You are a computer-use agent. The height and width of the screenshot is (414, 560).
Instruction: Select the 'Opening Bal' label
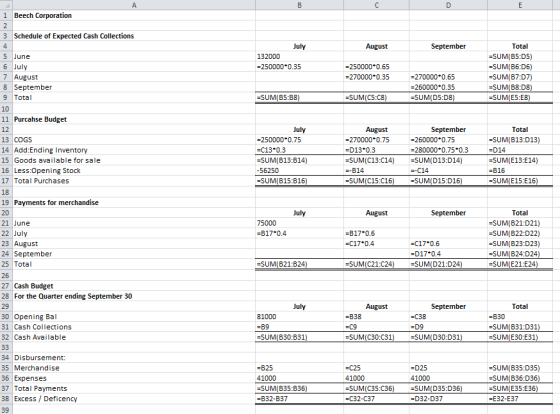134,316
